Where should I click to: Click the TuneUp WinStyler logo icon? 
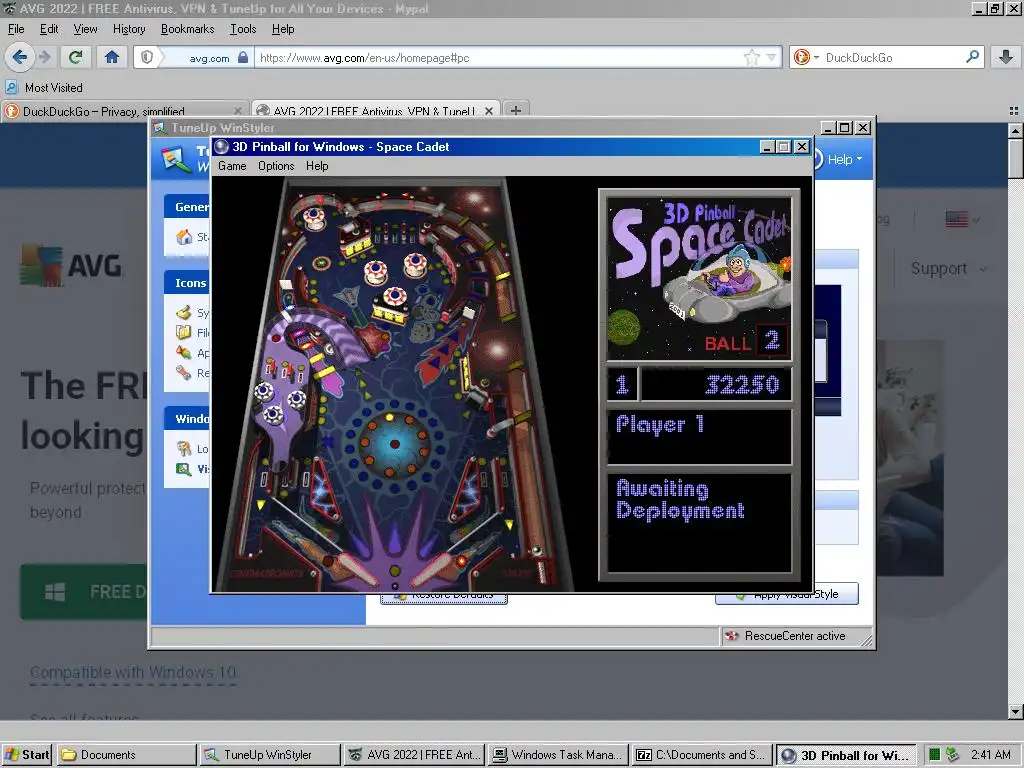coord(176,159)
